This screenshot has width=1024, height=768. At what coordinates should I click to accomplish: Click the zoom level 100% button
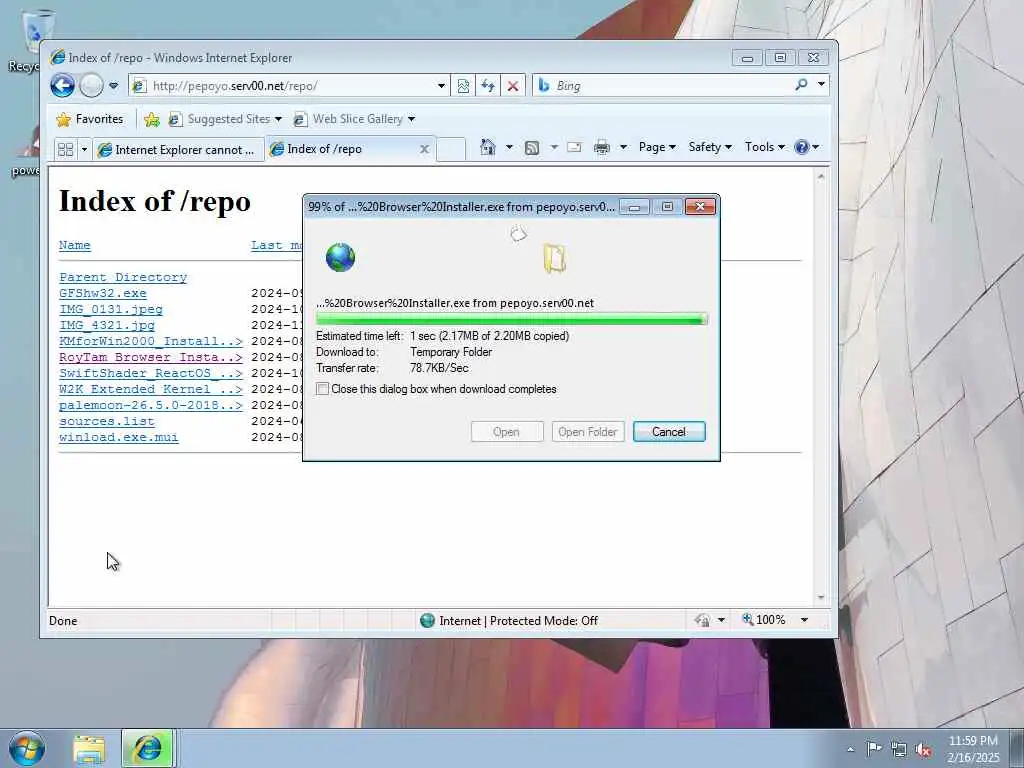763,619
